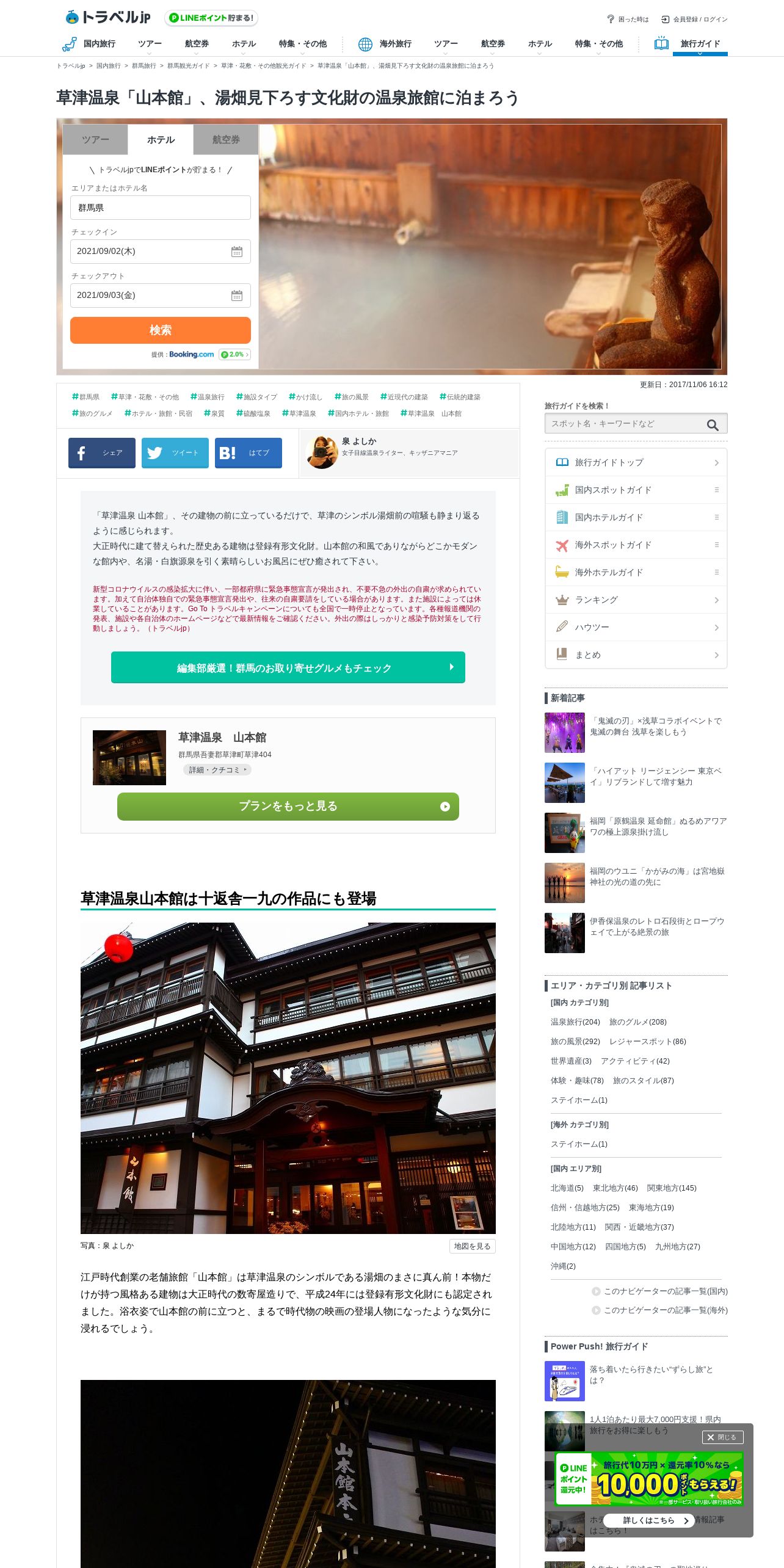This screenshot has width=784, height=1568.
Task: Select 旅の風景(292) category link
Action: pyautogui.click(x=575, y=1042)
